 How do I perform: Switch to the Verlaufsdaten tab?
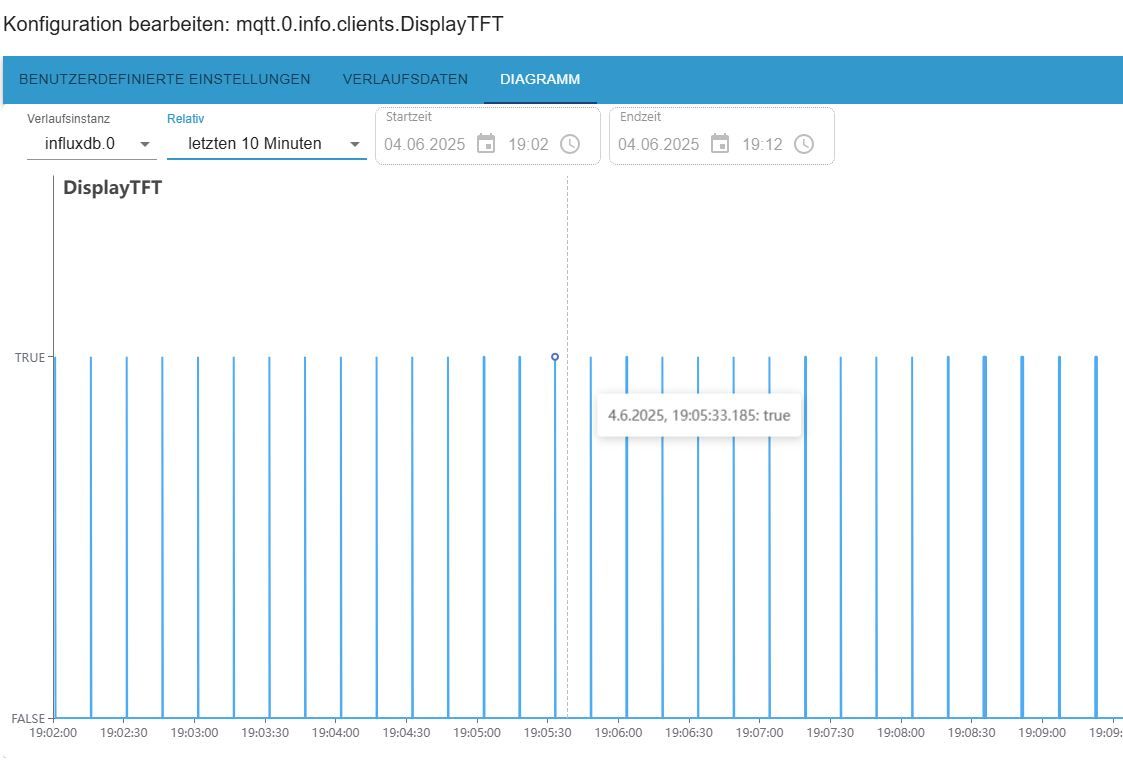click(x=405, y=80)
